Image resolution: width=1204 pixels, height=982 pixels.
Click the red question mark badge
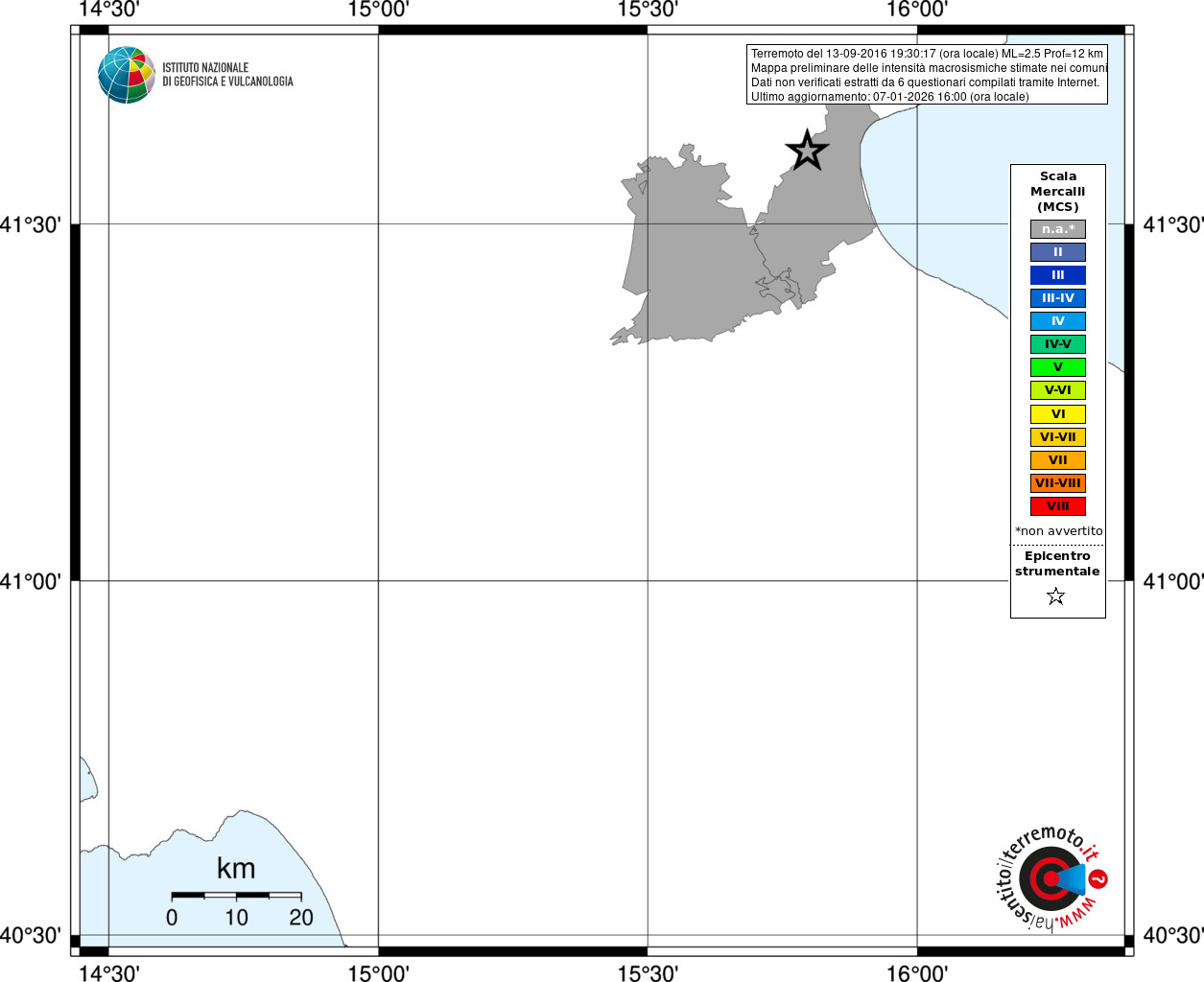[x=1098, y=878]
